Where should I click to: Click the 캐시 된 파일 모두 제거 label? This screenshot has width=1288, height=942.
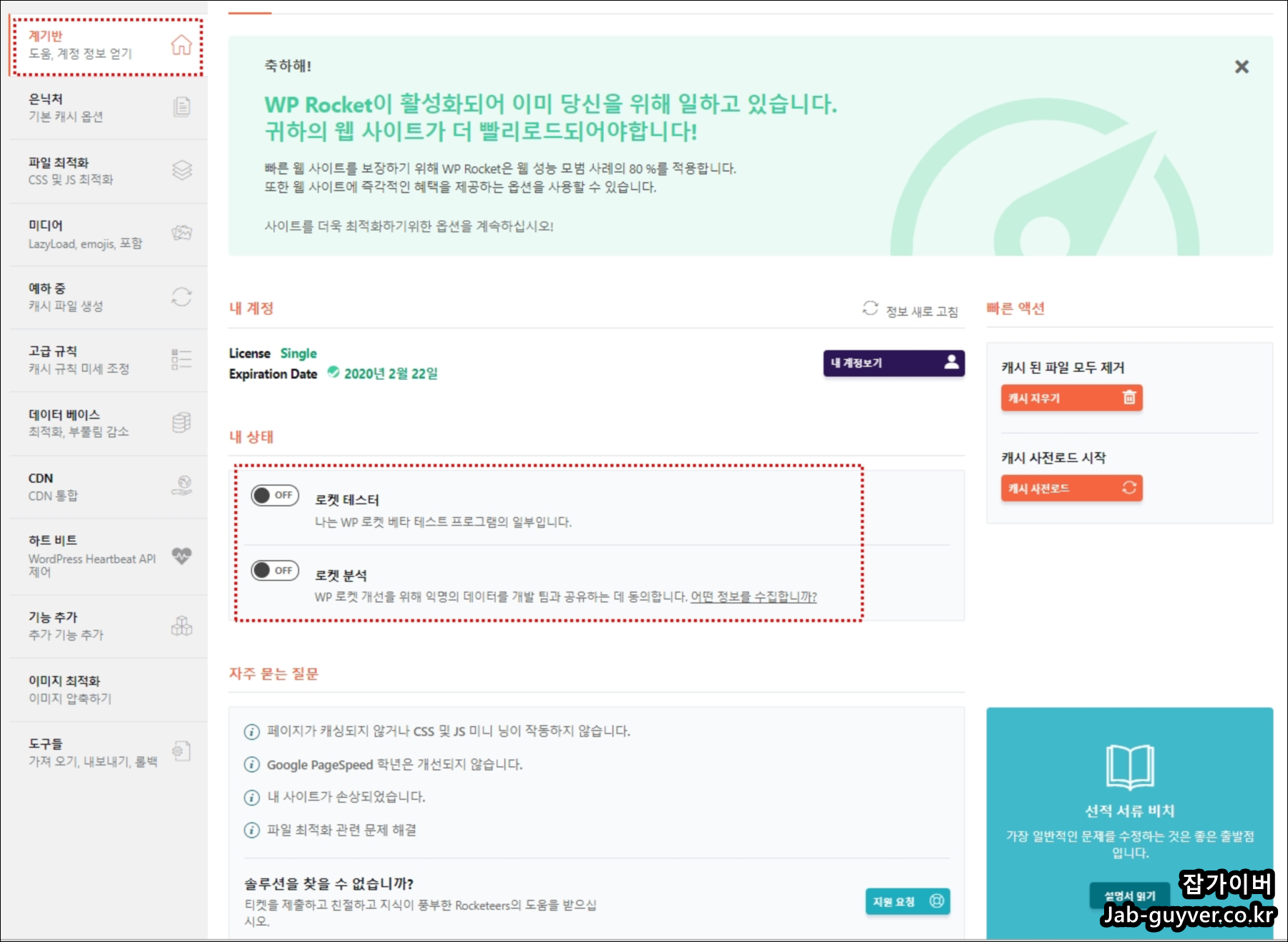[x=1063, y=368]
